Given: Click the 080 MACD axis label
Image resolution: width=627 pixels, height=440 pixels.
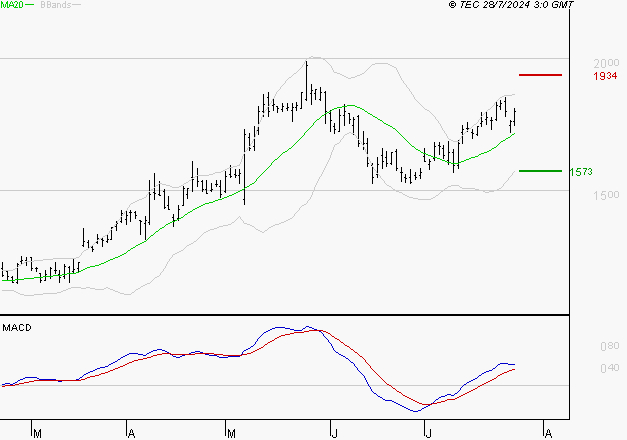Looking at the screenshot, I should pos(610,346).
